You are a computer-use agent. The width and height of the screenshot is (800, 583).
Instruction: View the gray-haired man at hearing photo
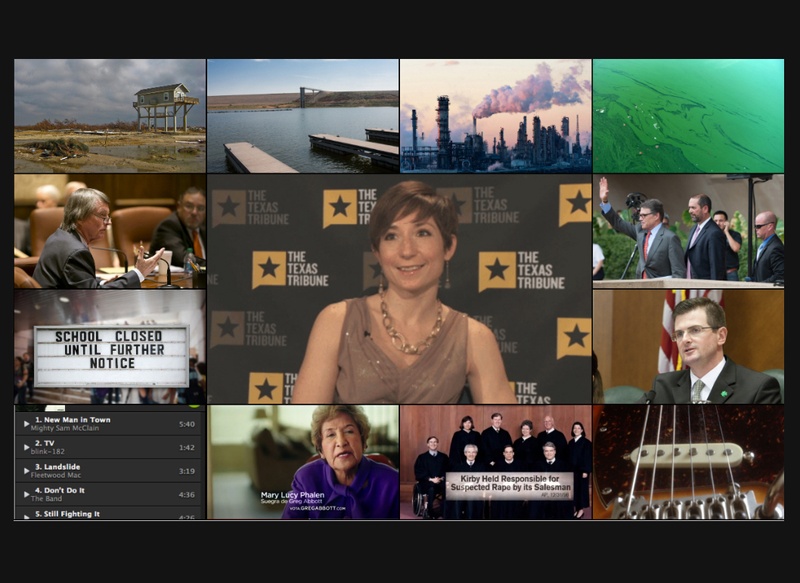click(x=110, y=231)
